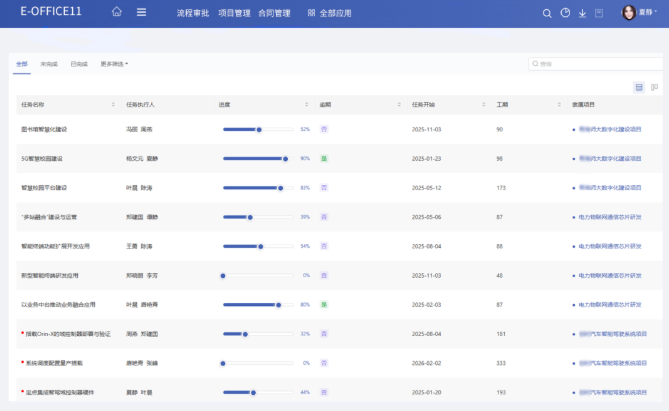The height and width of the screenshot is (411, 669).
Task: Click the search magnifier icon in top bar
Action: point(547,13)
